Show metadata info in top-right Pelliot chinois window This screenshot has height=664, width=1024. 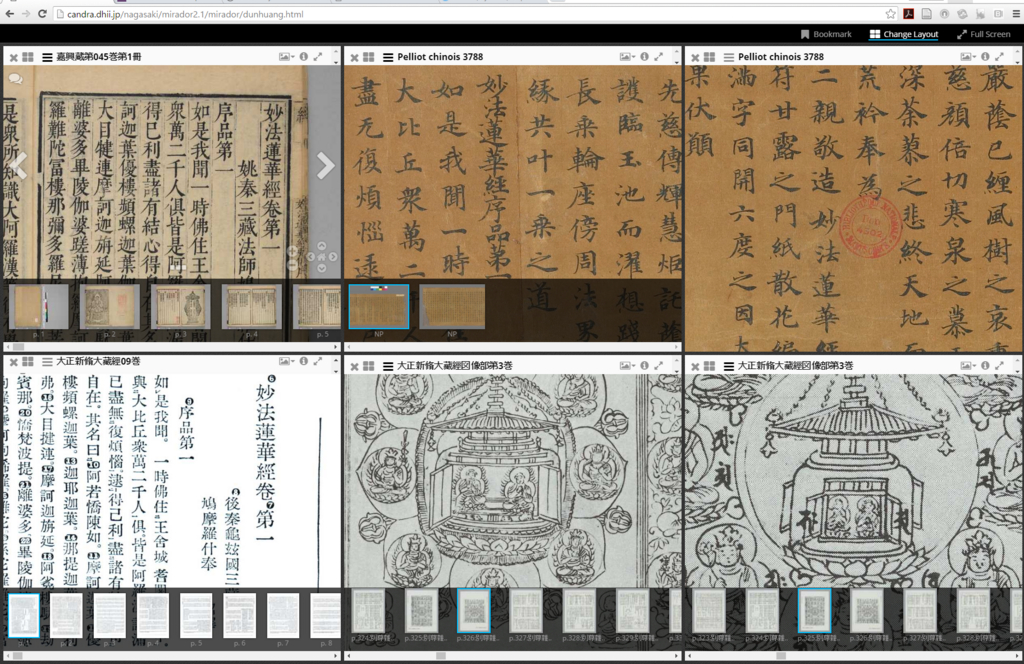point(985,57)
